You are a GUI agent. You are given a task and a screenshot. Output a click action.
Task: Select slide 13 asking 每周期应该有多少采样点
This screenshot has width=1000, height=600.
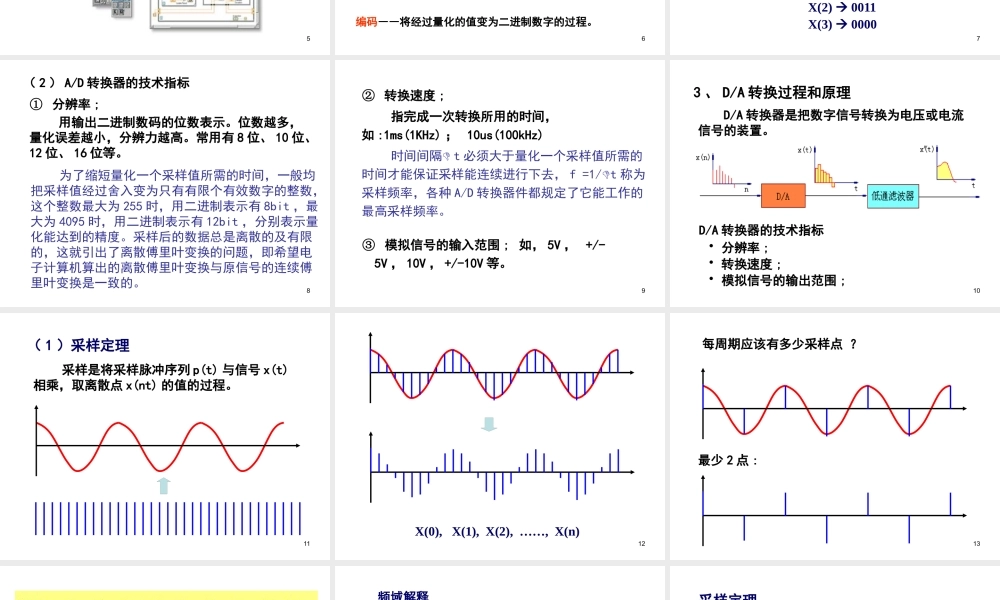point(835,436)
